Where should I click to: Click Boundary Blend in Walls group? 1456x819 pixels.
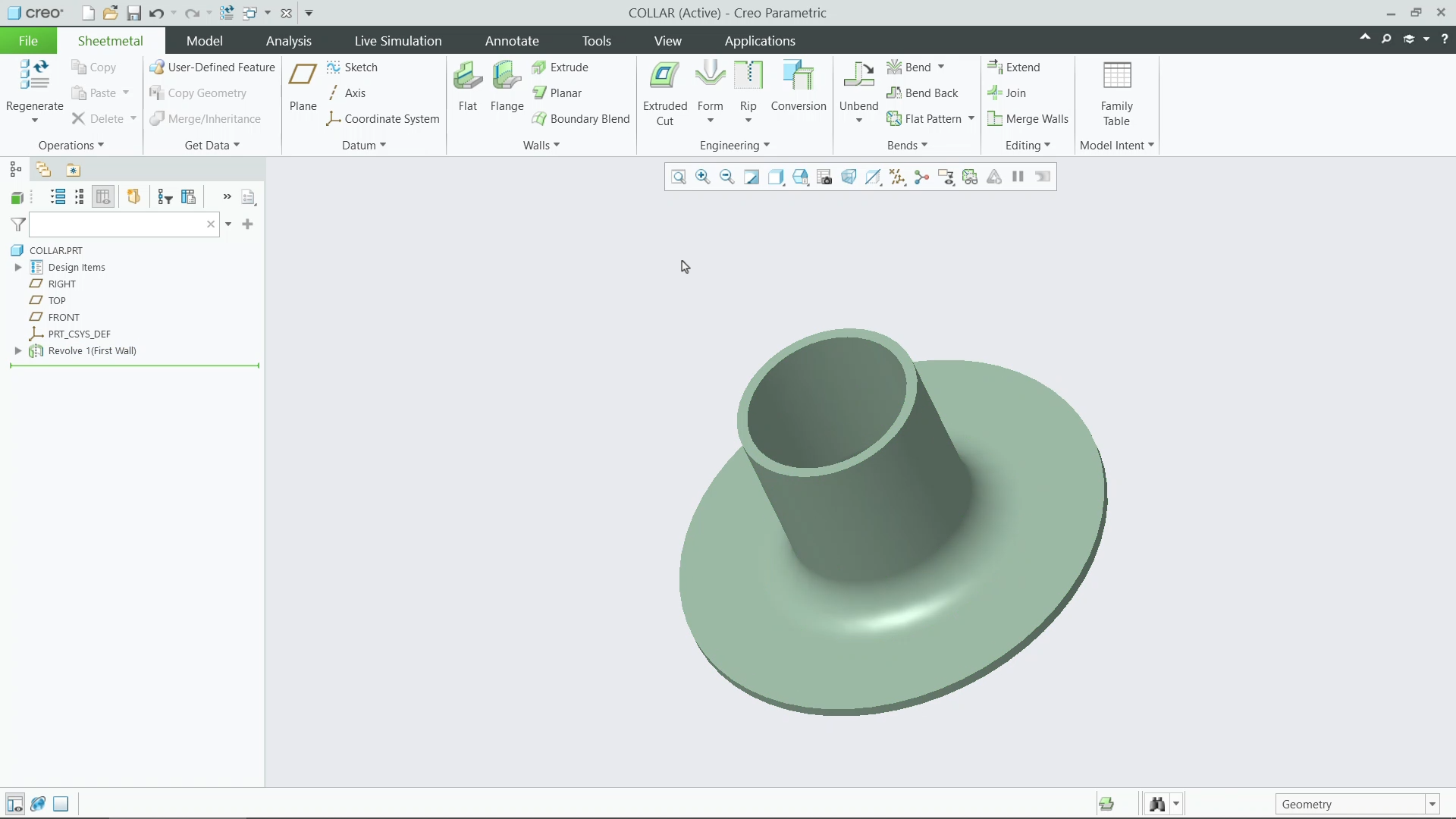(581, 118)
